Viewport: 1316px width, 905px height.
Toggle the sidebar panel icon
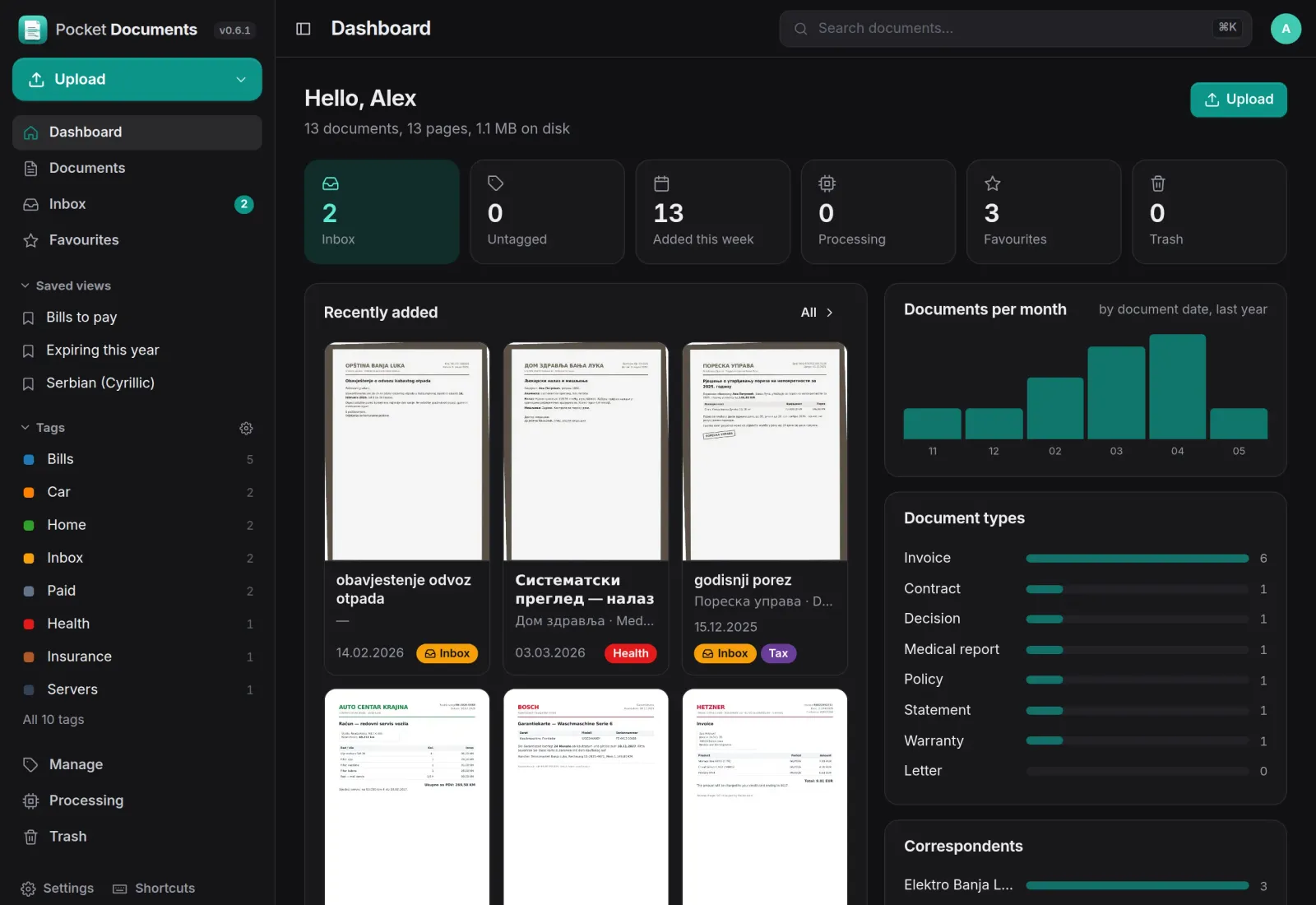pos(304,29)
